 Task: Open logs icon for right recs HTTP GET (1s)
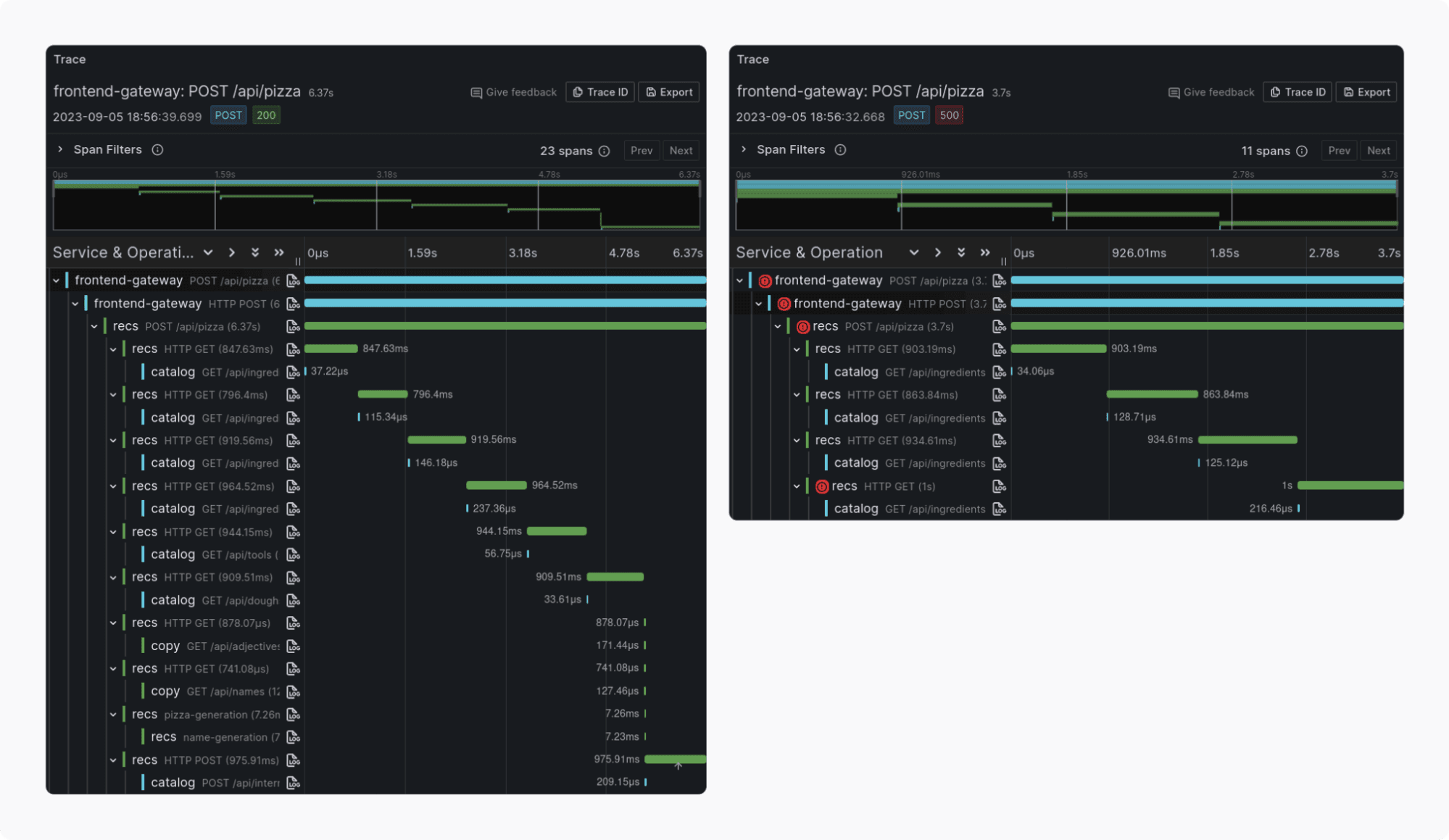tap(999, 486)
